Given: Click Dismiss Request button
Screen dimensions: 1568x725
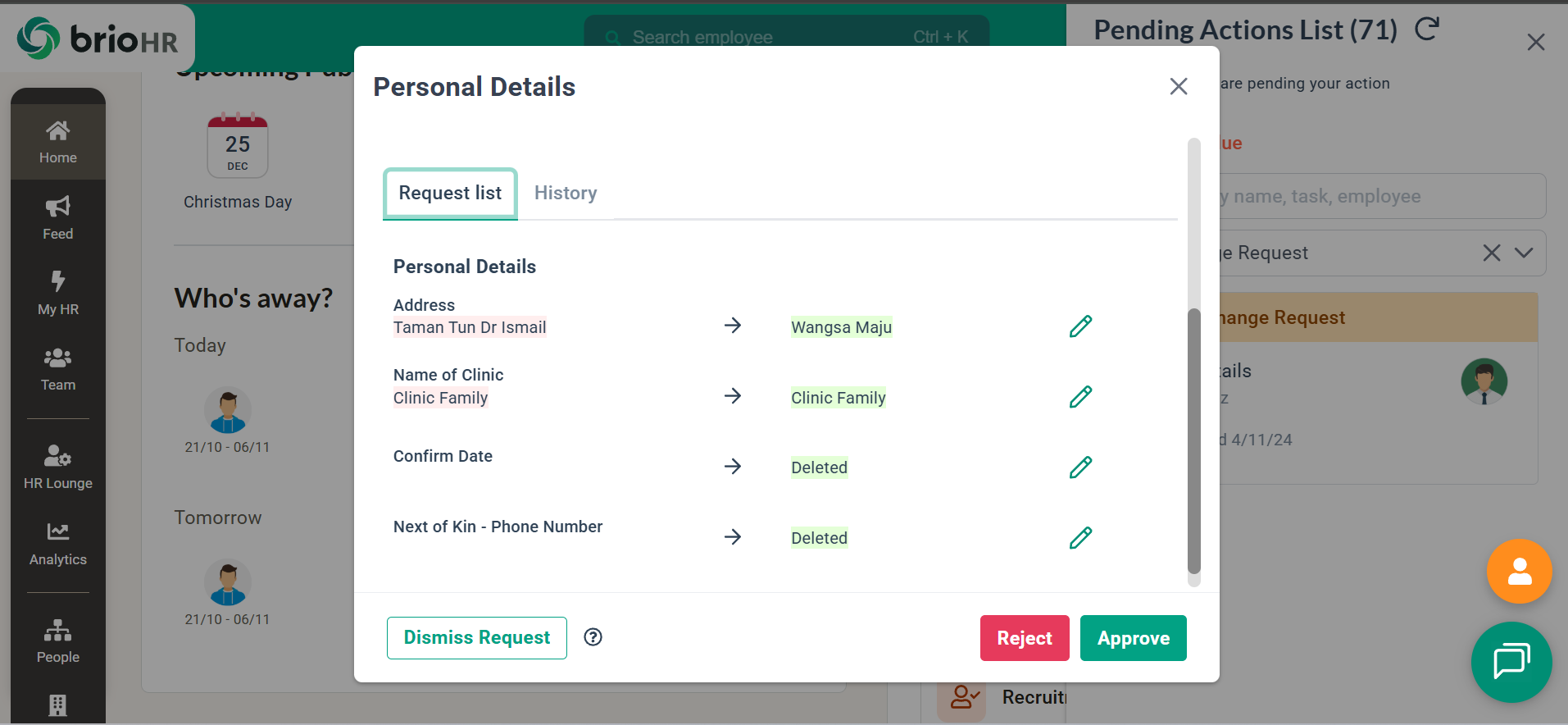Looking at the screenshot, I should pos(476,638).
